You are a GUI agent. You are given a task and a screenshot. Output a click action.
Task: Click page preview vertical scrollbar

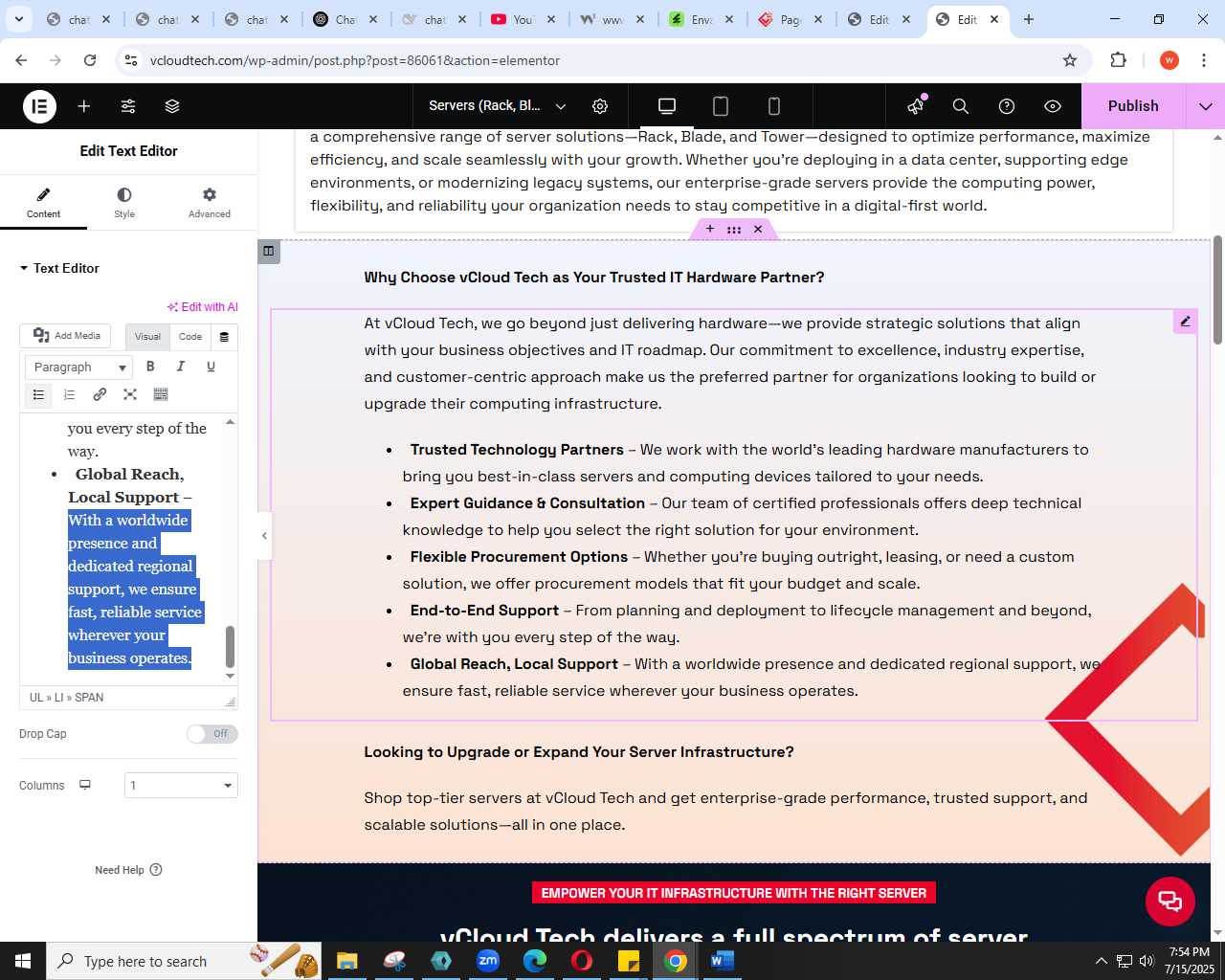(x=1217, y=289)
